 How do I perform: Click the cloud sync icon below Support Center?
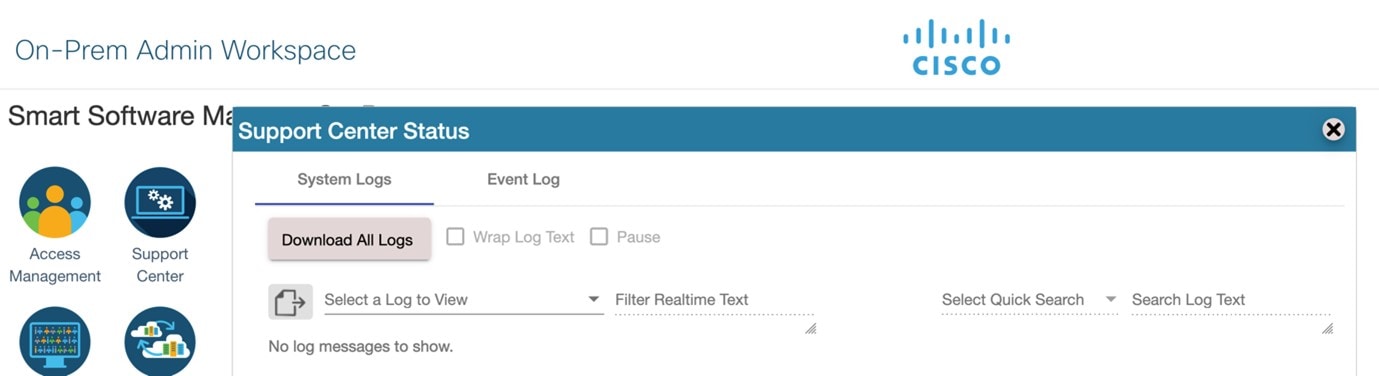pyautogui.click(x=160, y=341)
